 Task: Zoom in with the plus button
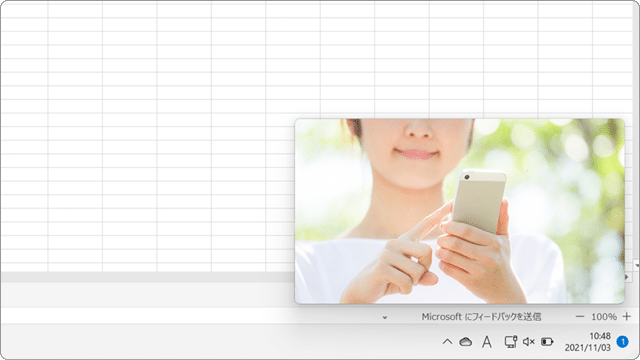click(627, 317)
